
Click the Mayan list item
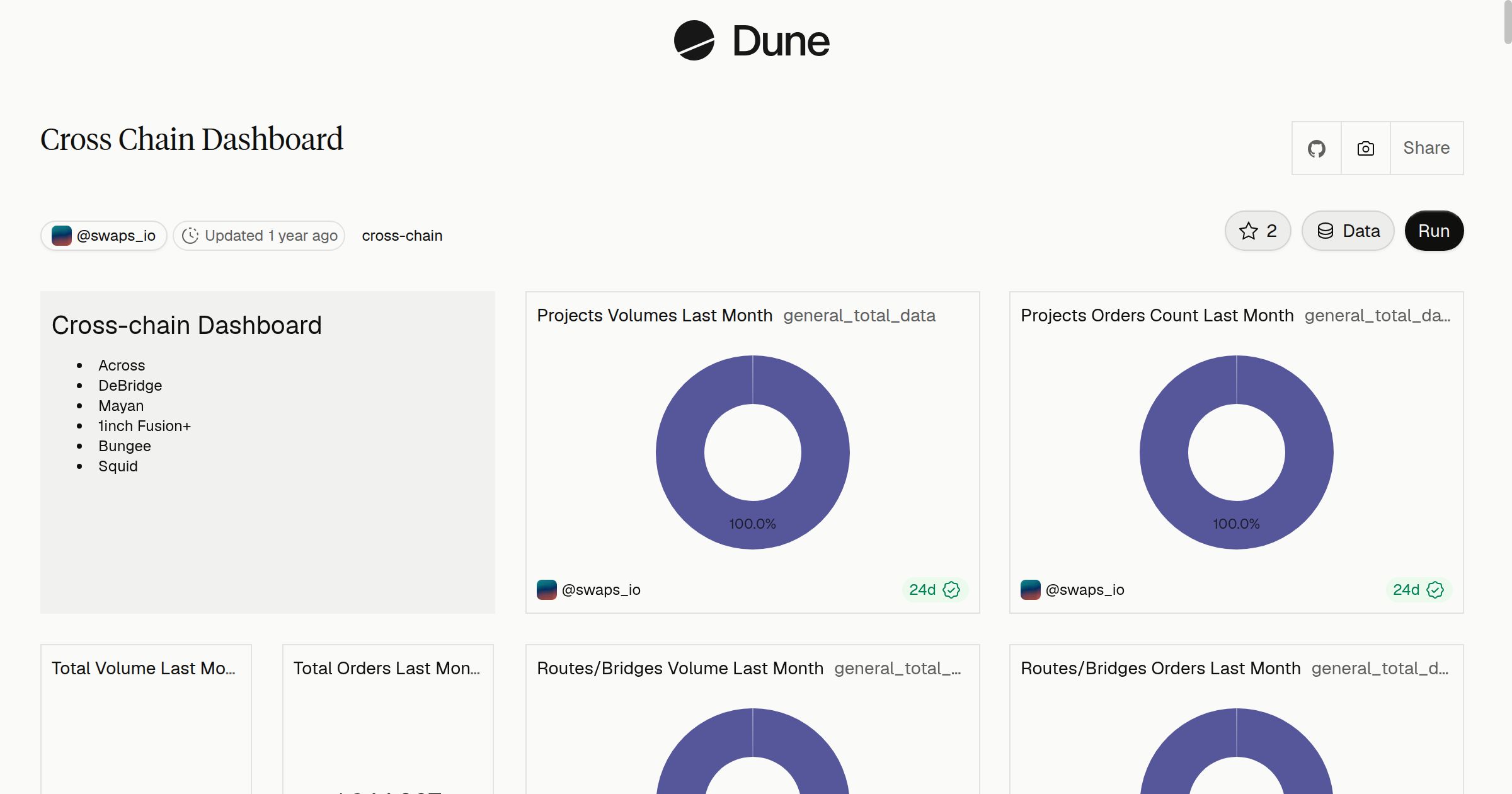point(121,406)
